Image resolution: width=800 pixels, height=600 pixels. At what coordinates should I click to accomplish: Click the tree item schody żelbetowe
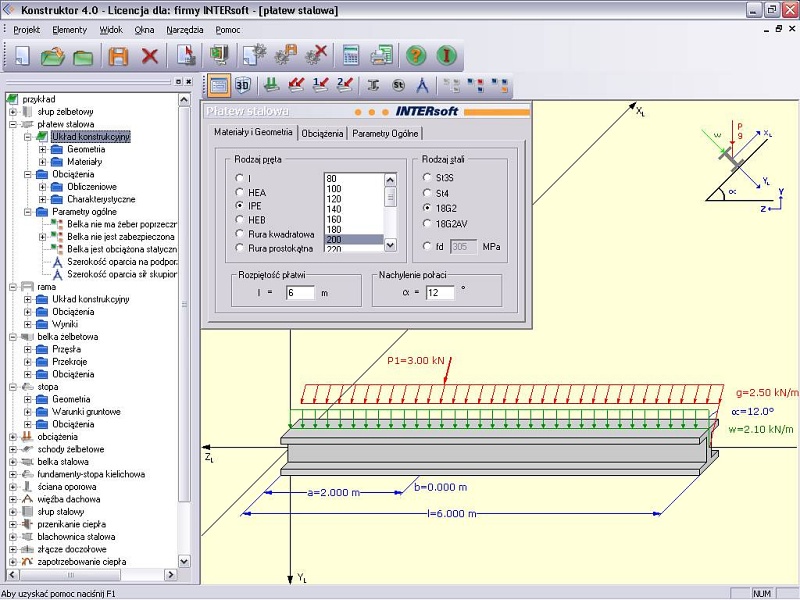click(70, 449)
